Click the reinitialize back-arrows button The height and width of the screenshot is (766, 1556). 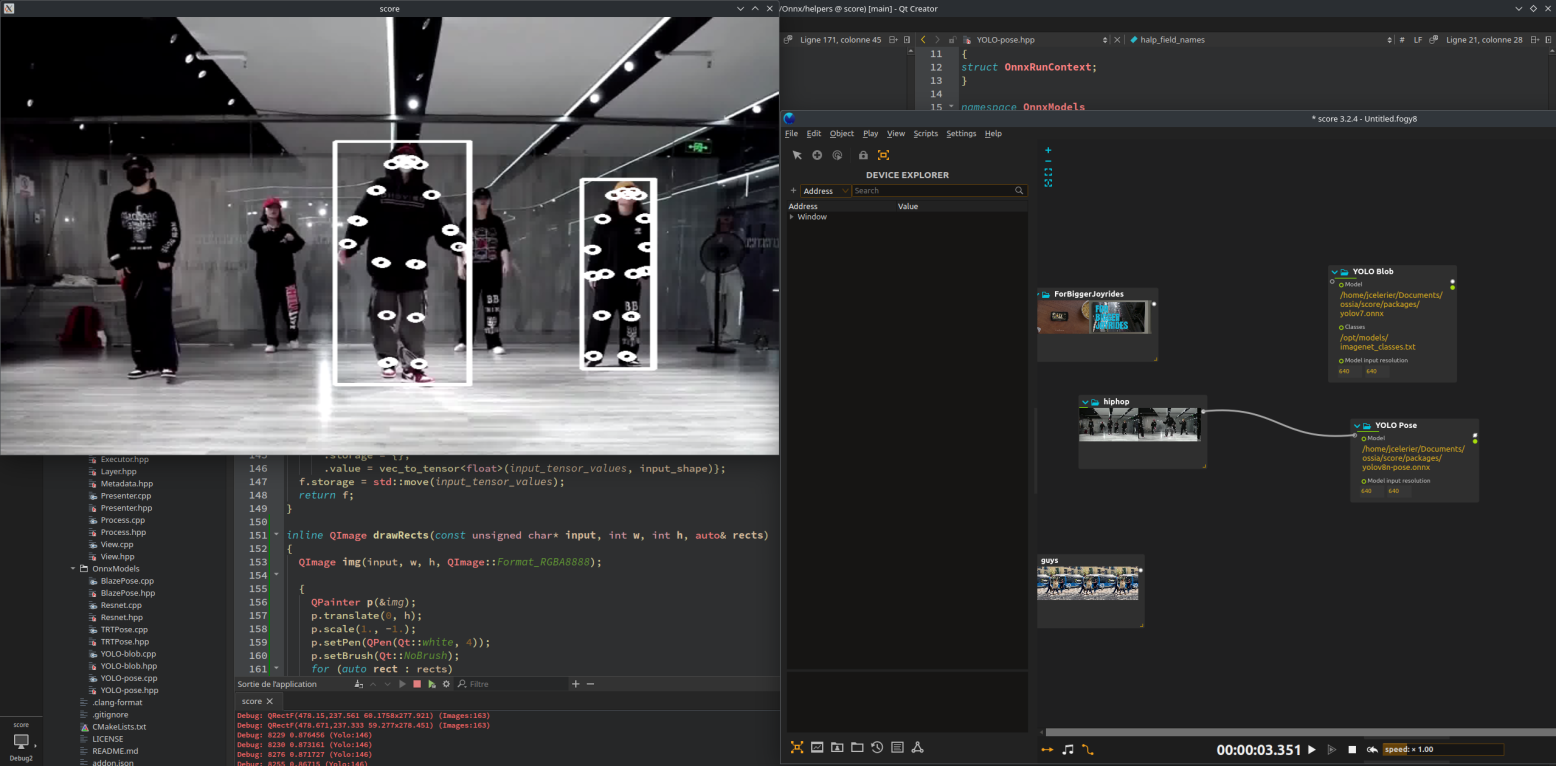click(1373, 749)
